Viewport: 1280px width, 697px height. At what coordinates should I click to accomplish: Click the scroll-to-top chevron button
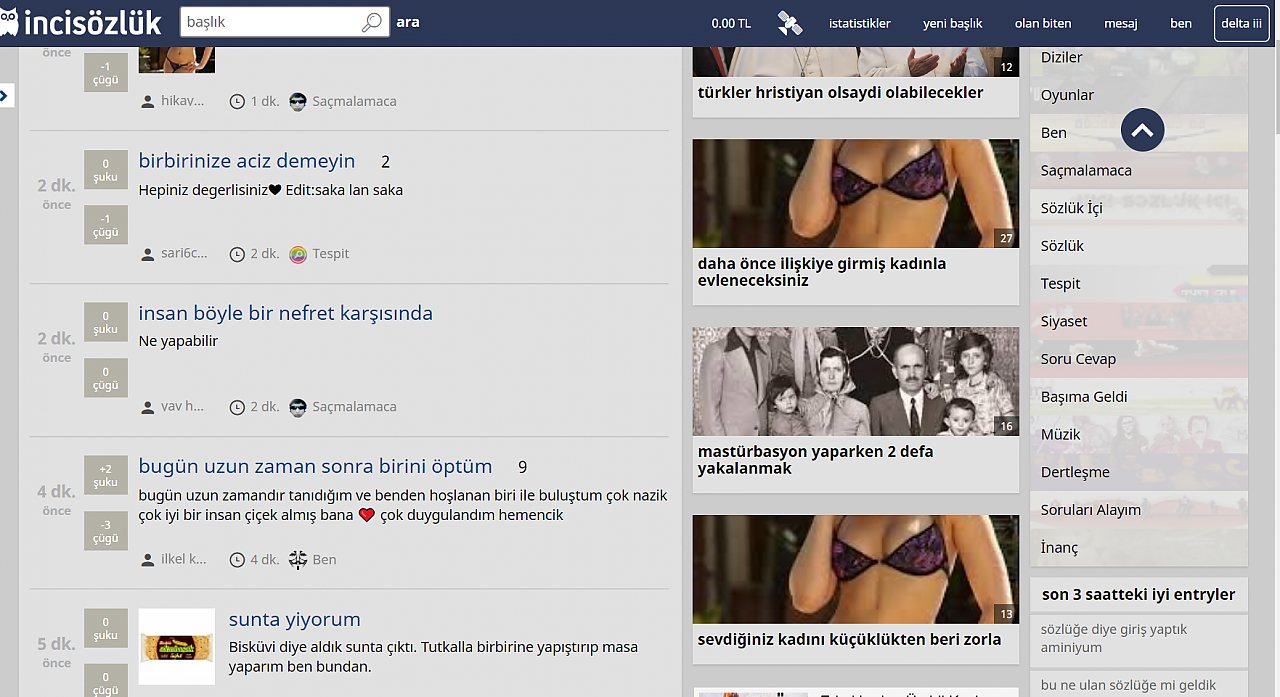(1143, 130)
